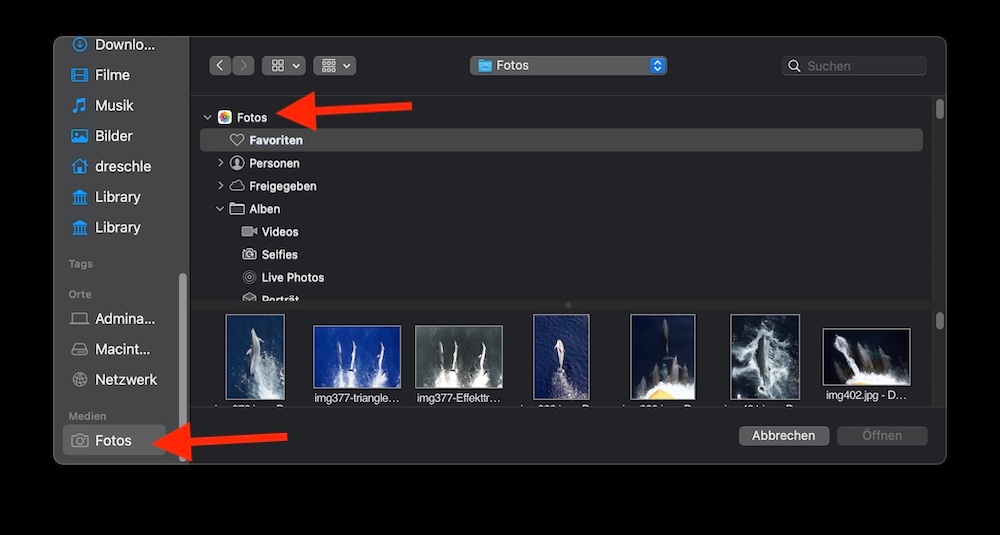Click the Abbrechen button
The image size is (1000, 535).
click(784, 436)
